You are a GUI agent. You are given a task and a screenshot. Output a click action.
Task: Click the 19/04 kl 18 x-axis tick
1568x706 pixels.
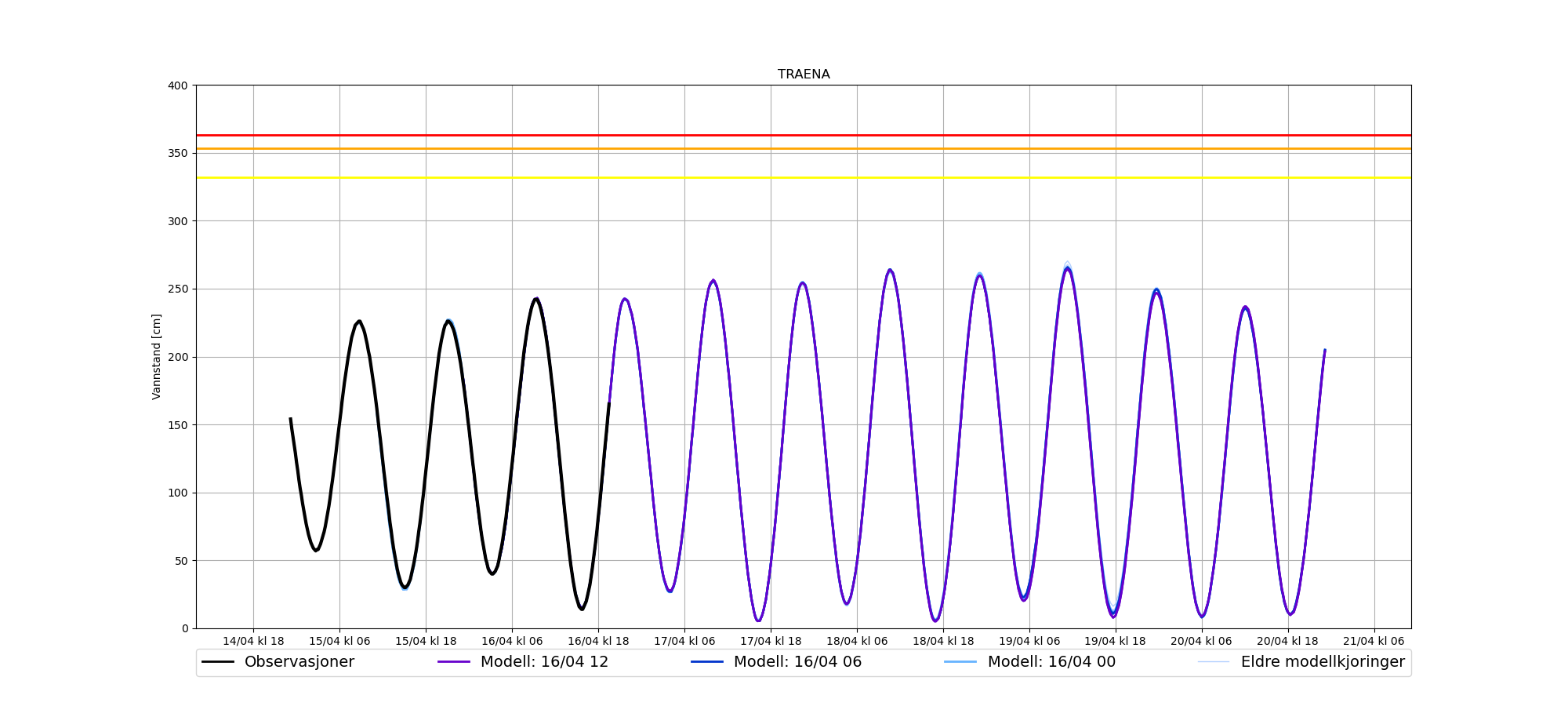1115,641
